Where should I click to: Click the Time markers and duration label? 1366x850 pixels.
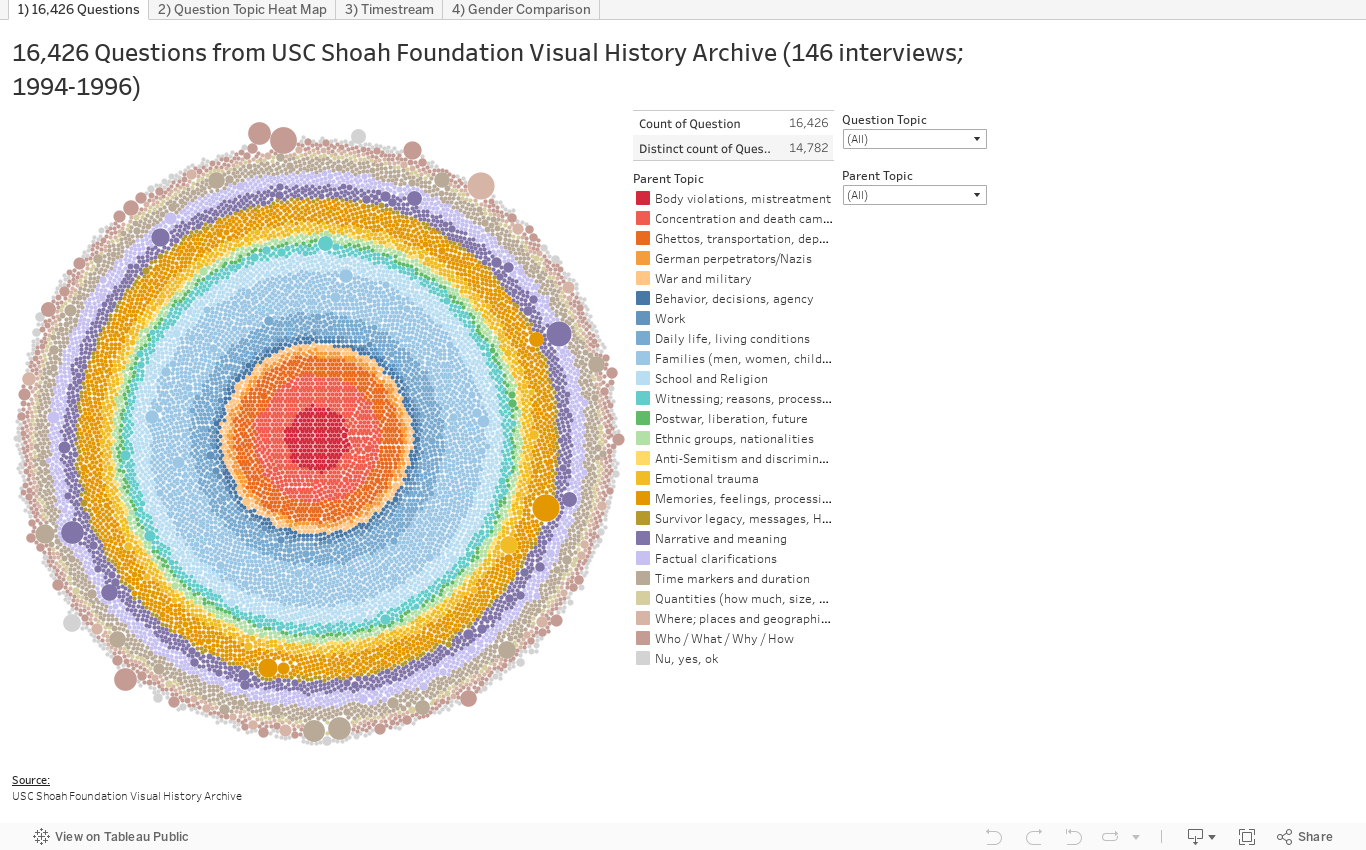click(732, 579)
